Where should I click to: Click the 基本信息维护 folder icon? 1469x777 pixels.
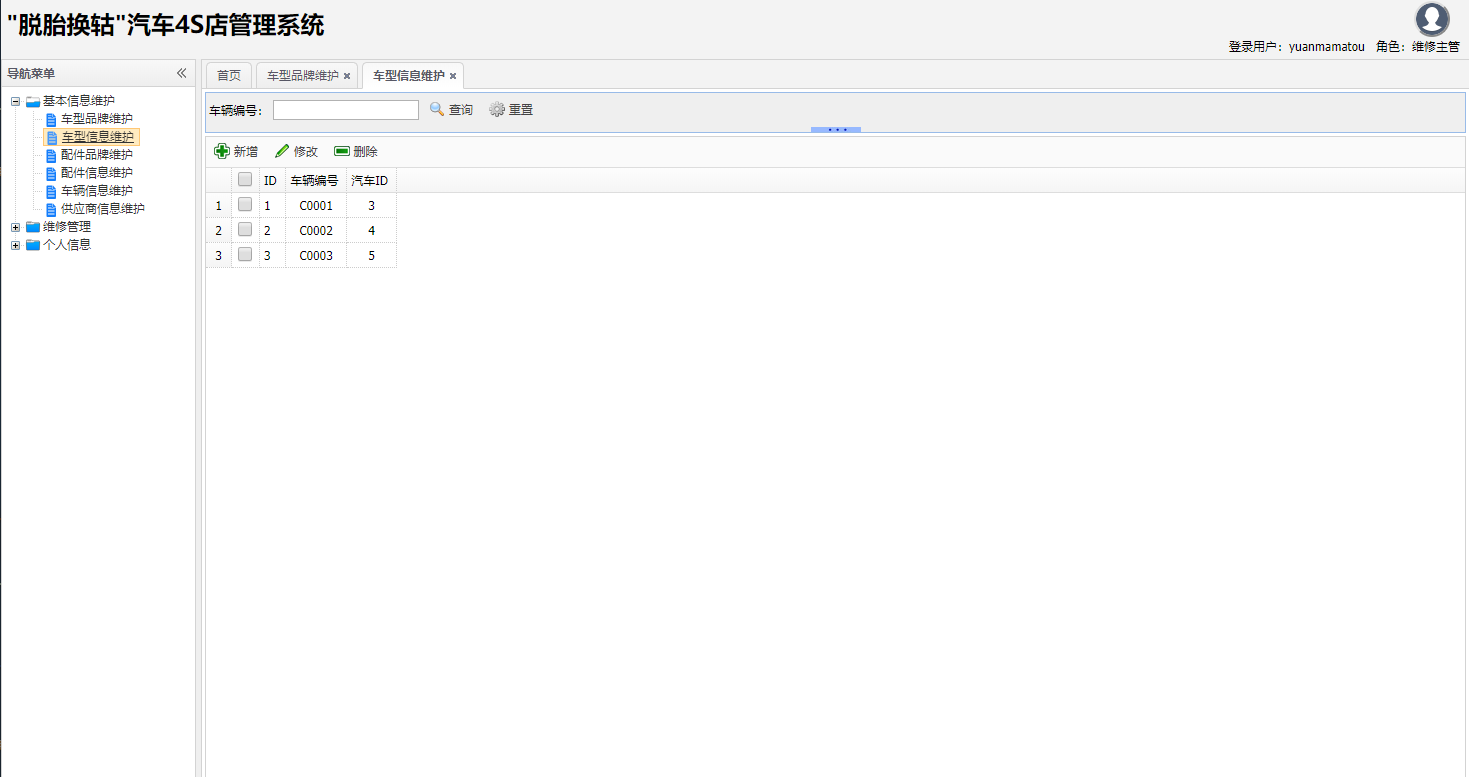coord(33,101)
